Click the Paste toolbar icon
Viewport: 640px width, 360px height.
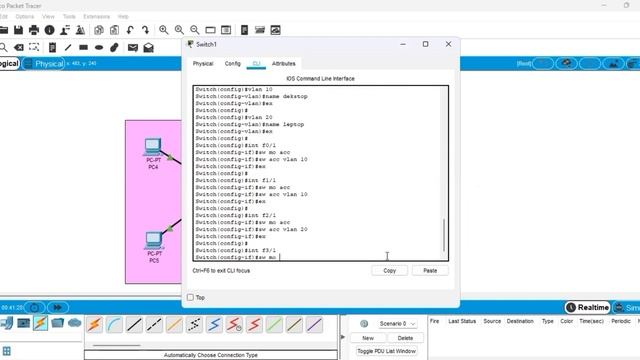click(114, 30)
